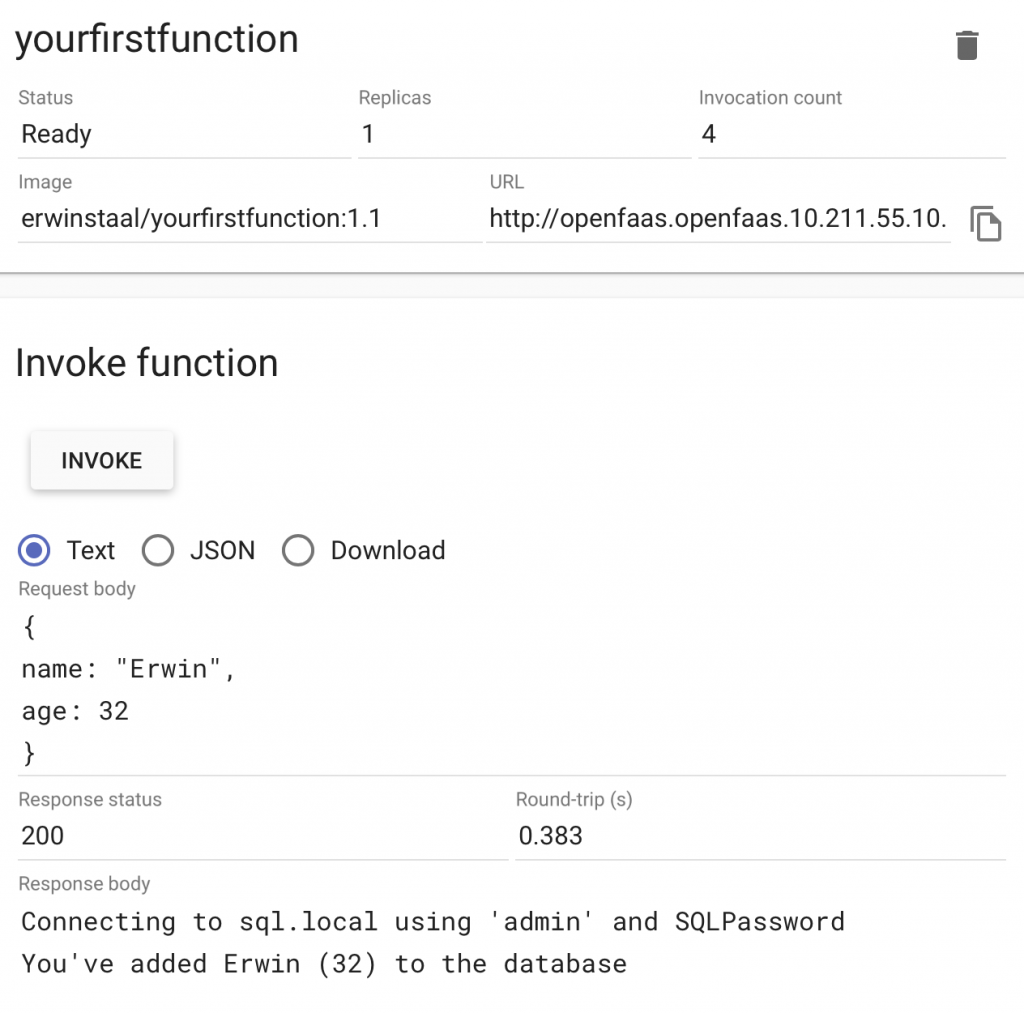
Task: Click the copy URL icon
Action: 987,224
